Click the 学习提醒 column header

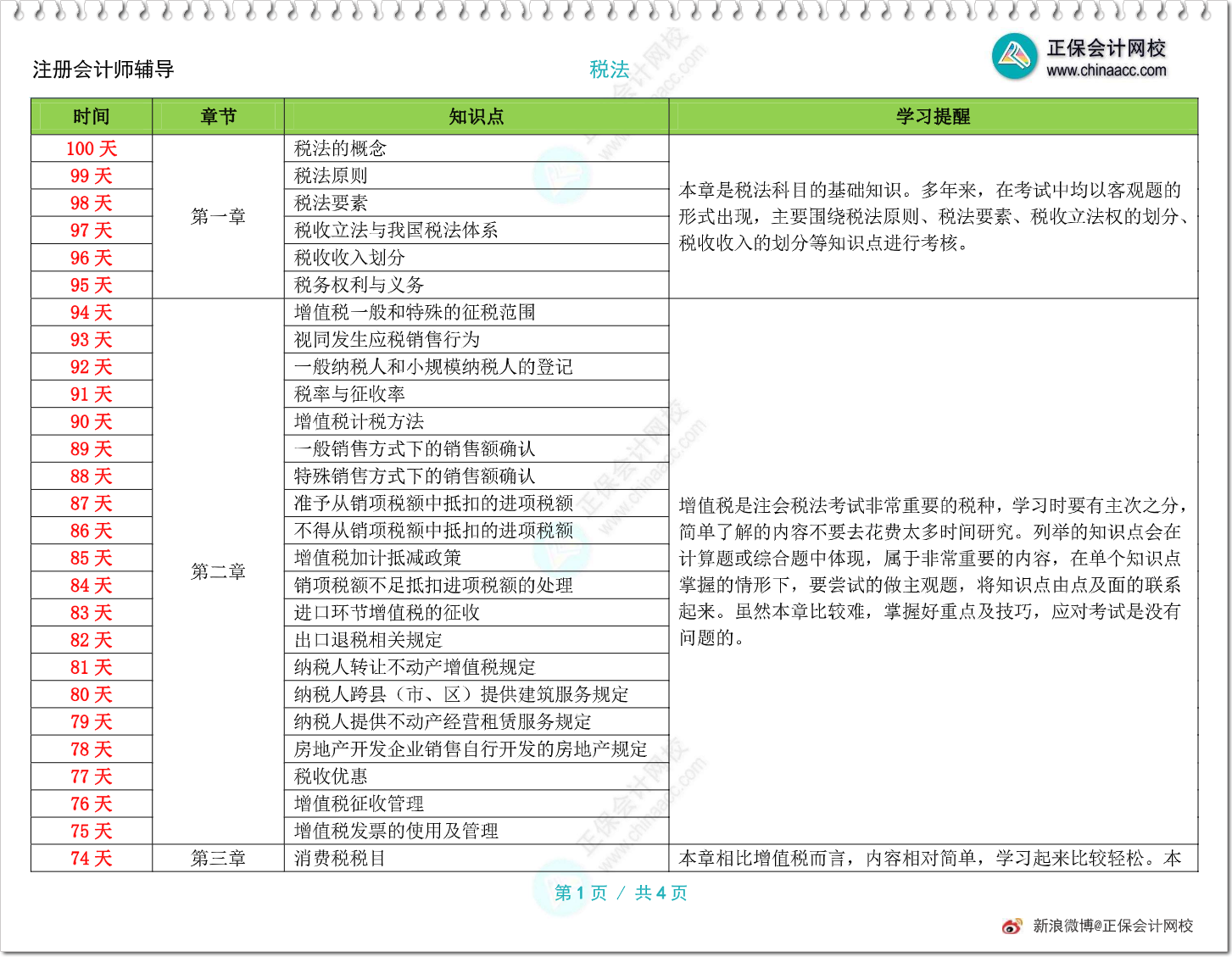[933, 117]
